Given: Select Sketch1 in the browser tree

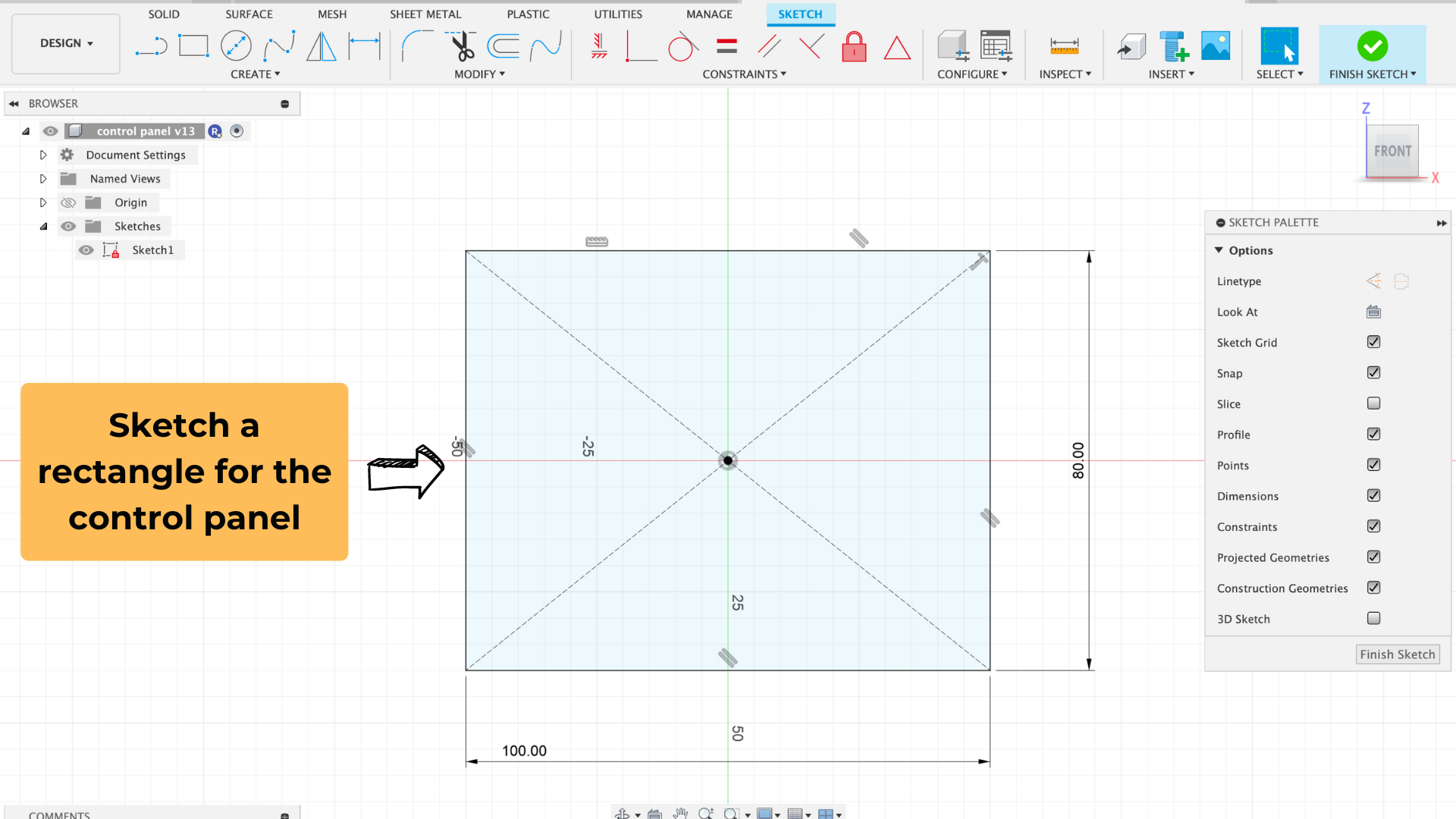Looking at the screenshot, I should 152,249.
